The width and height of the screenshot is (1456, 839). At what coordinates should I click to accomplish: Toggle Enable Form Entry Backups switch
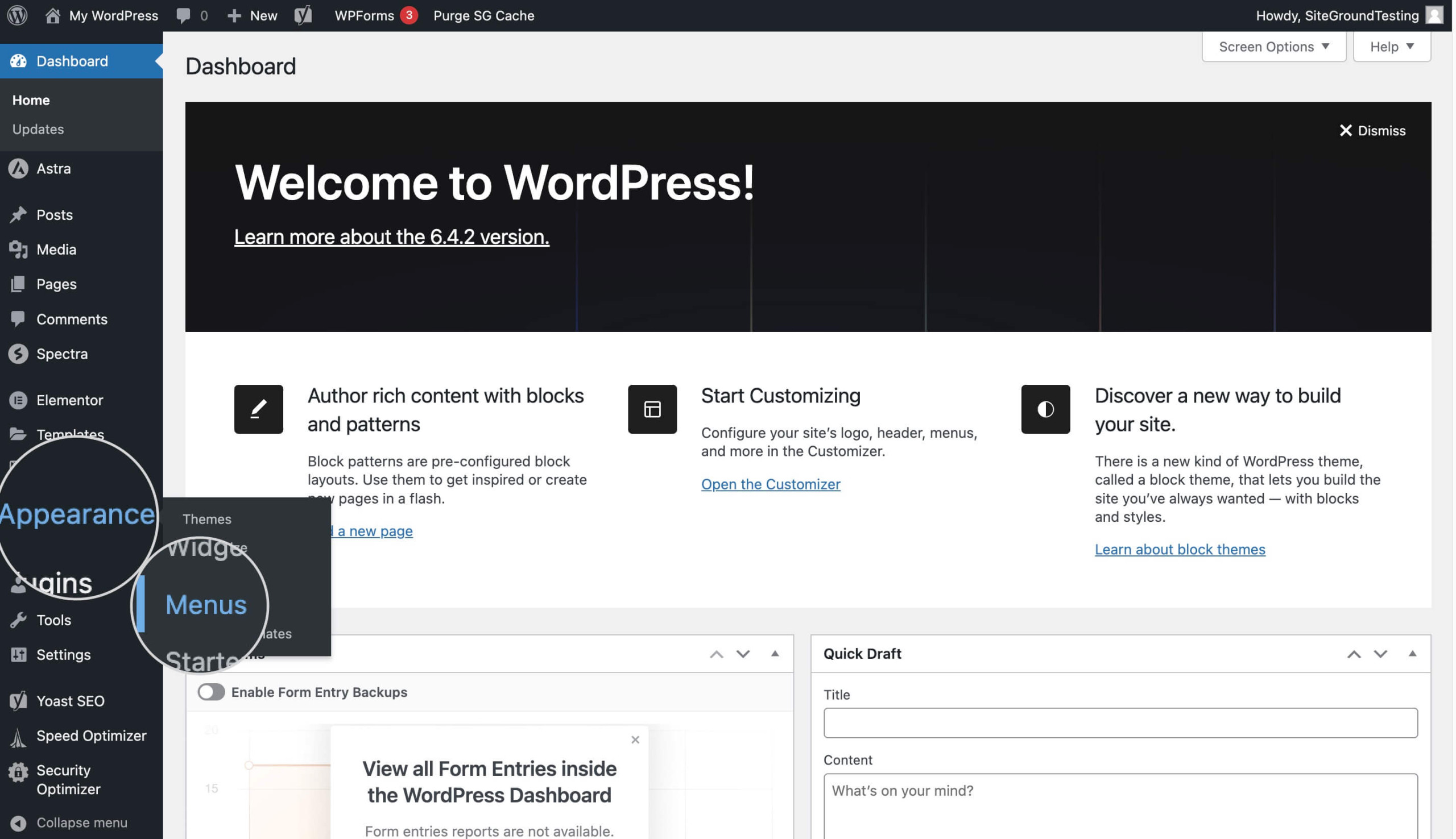211,692
